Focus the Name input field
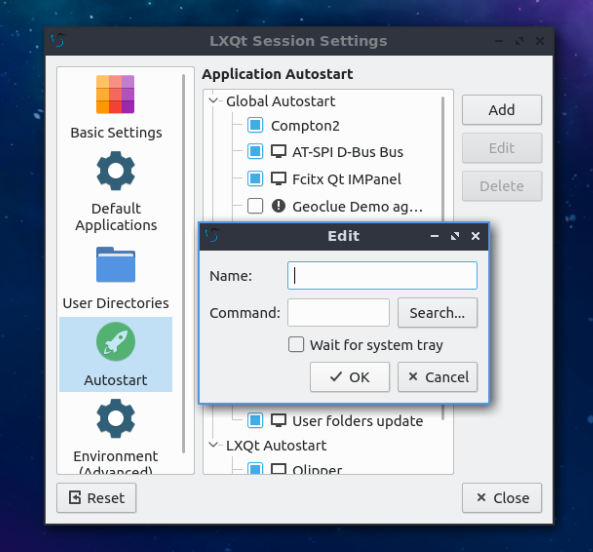This screenshot has height=552, width=593. [x=382, y=276]
